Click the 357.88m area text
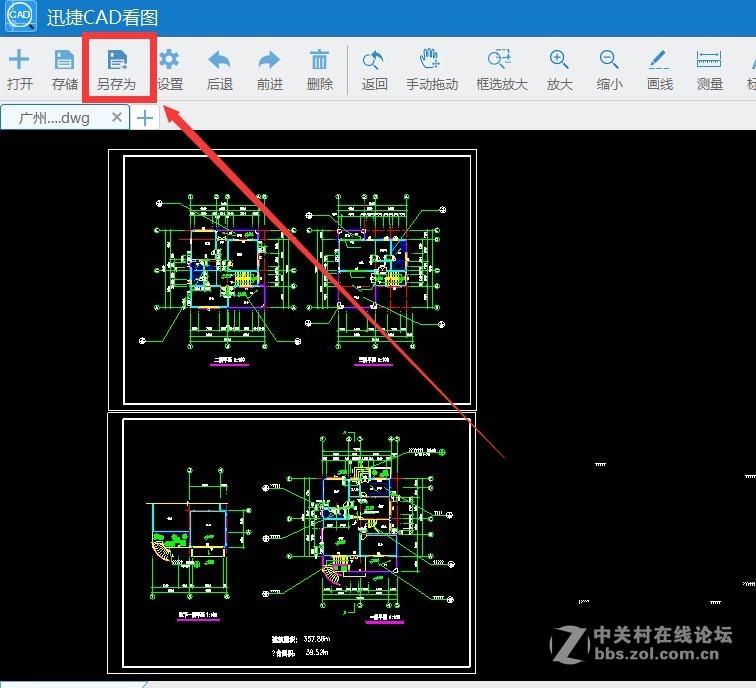Viewport: 756px width, 688px height. [x=317, y=639]
